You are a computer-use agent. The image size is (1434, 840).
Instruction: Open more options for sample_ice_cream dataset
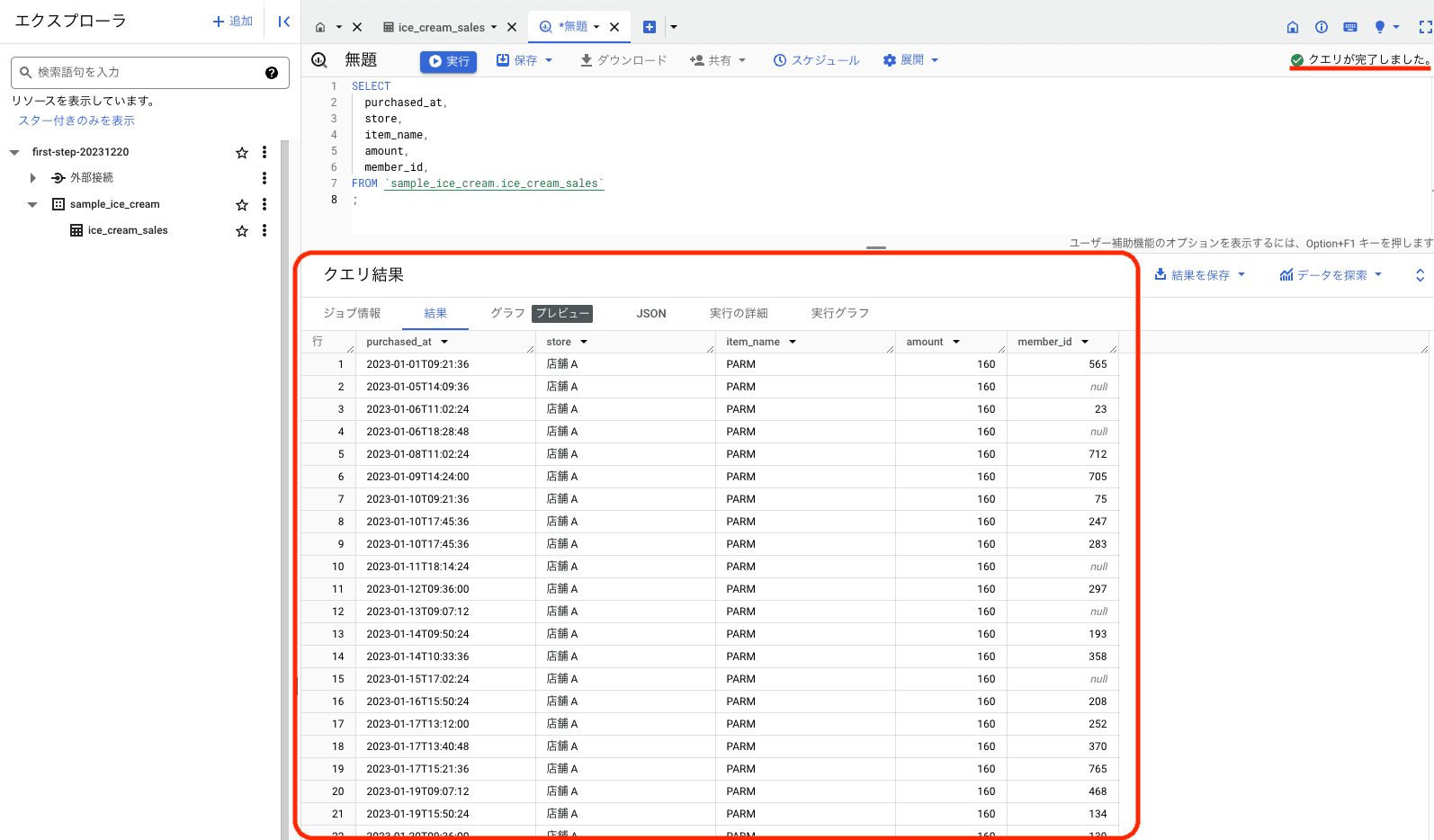pyautogui.click(x=264, y=204)
